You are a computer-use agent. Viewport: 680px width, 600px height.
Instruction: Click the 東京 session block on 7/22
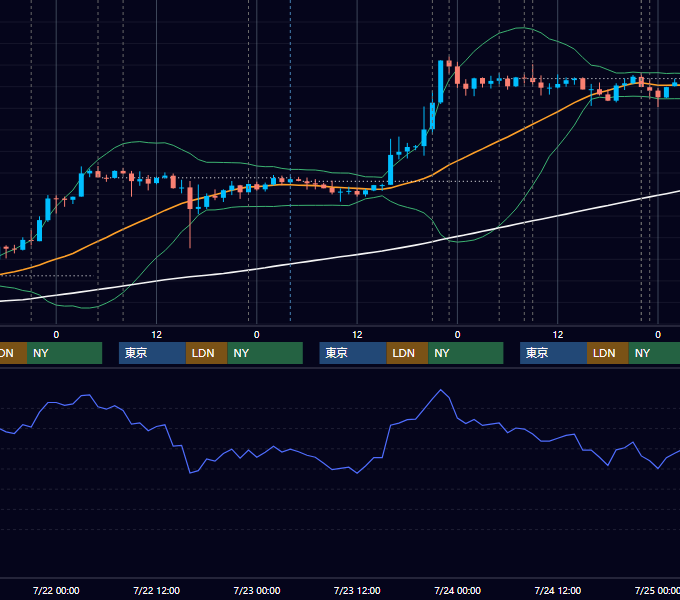coord(152,353)
